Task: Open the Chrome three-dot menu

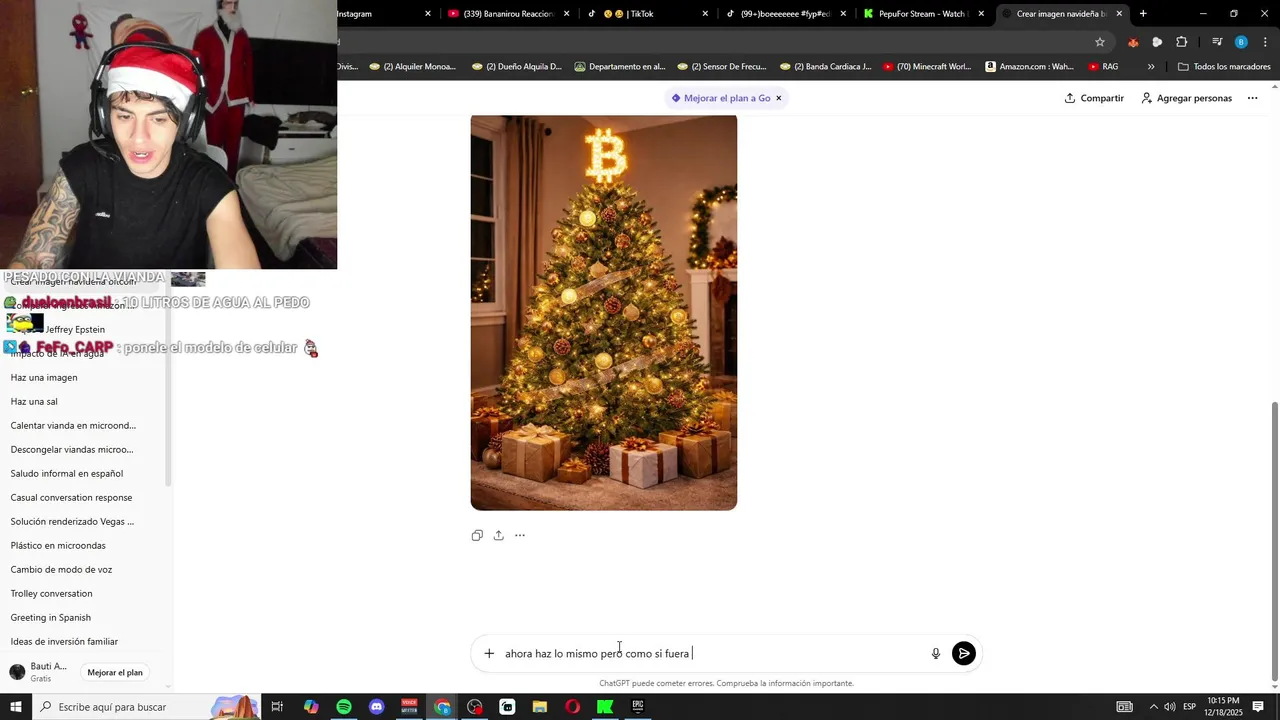Action: click(1264, 42)
